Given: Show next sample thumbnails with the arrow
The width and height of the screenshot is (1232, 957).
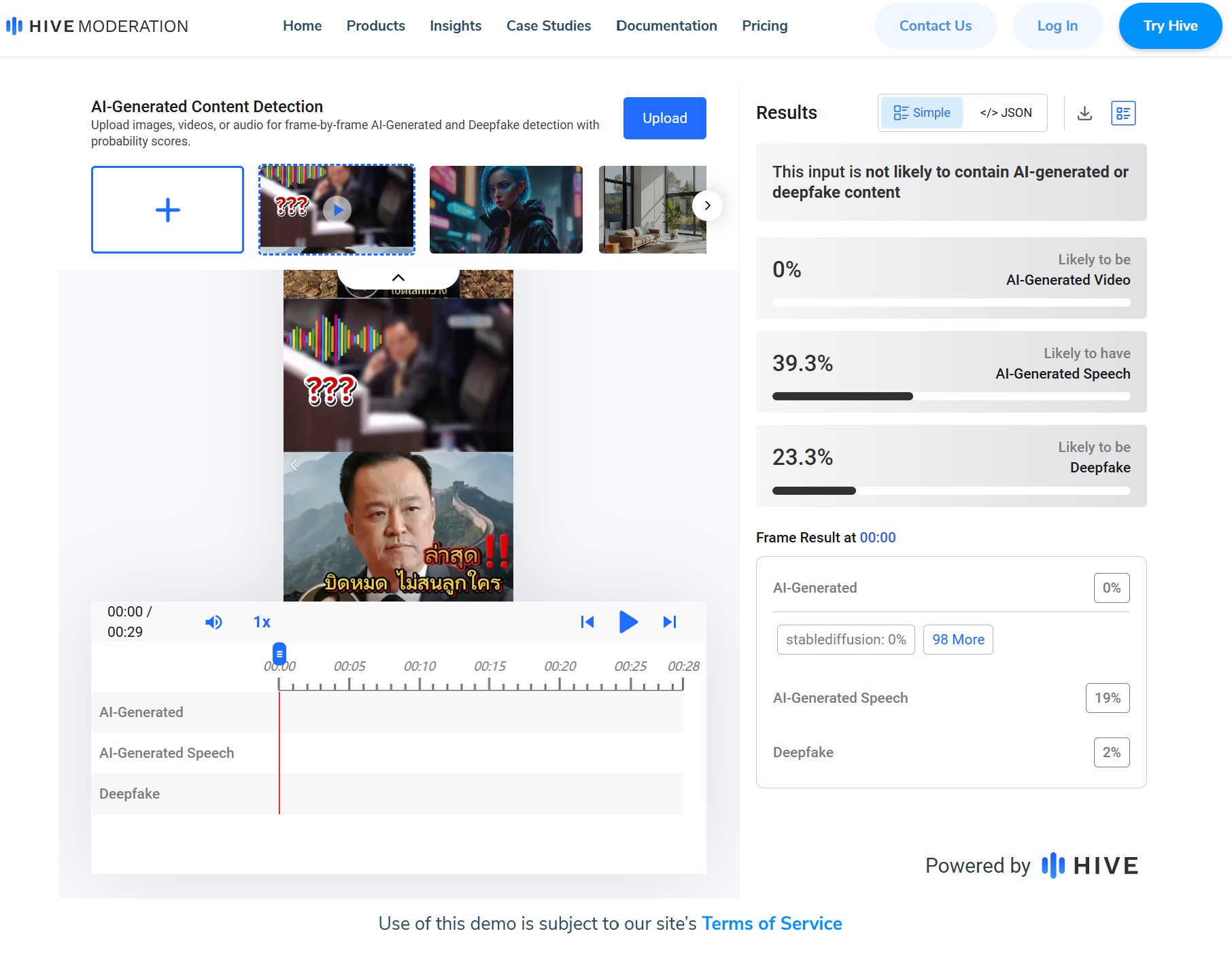Looking at the screenshot, I should pyautogui.click(x=707, y=205).
